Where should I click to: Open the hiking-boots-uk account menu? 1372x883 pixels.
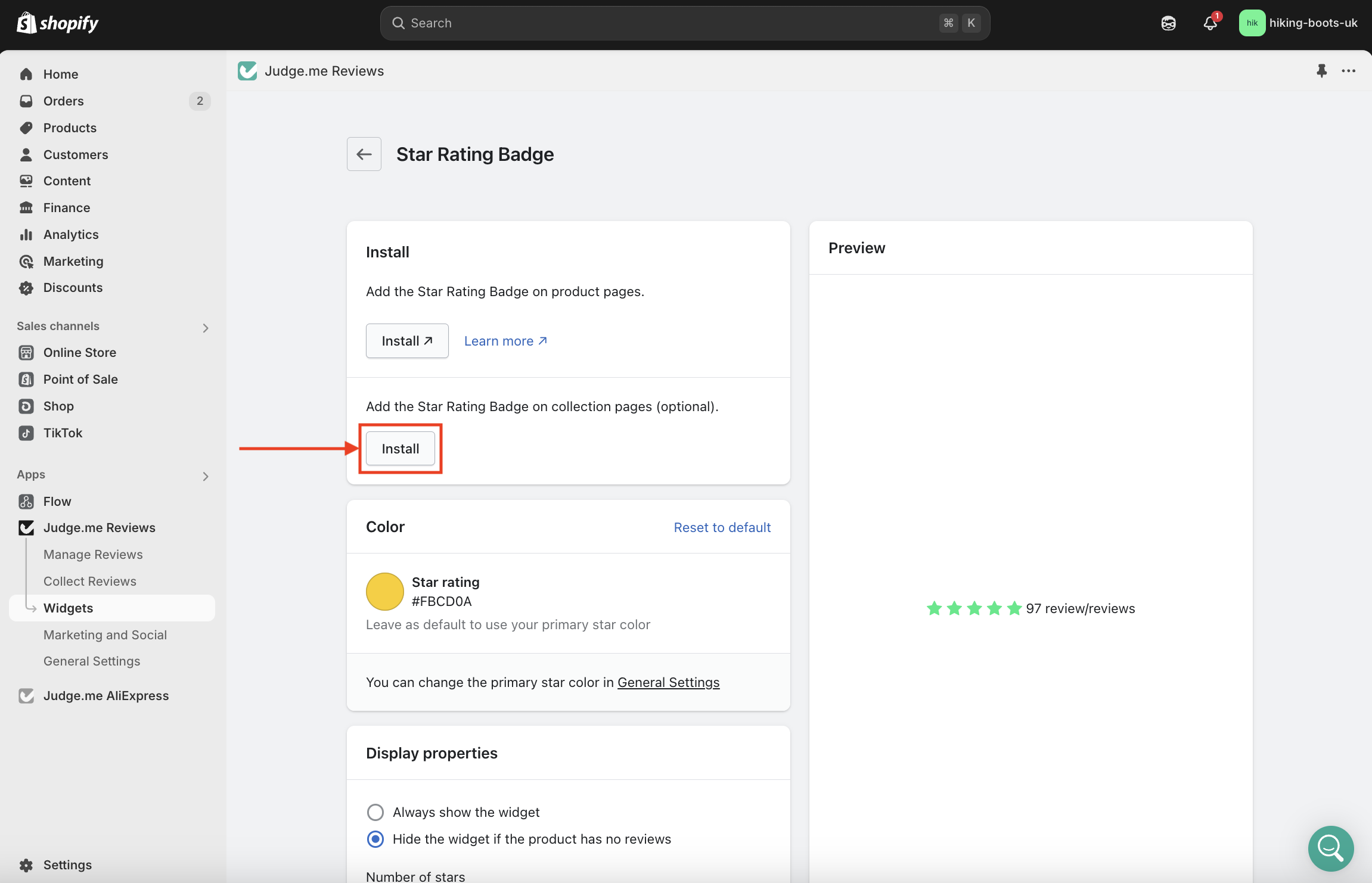coord(1298,23)
